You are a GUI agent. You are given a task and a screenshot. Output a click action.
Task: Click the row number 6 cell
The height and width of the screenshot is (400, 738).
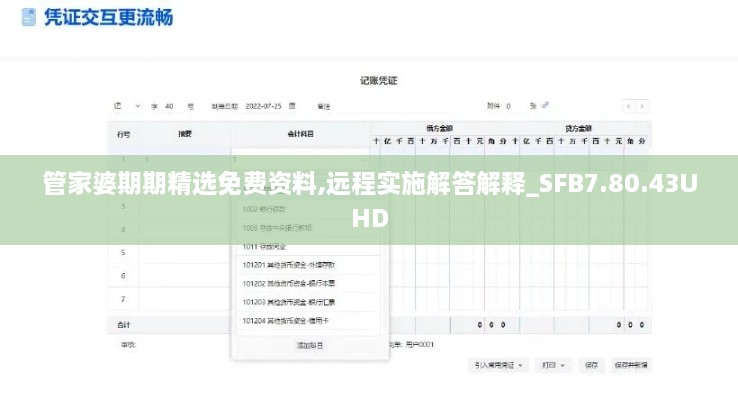[x=123, y=276]
